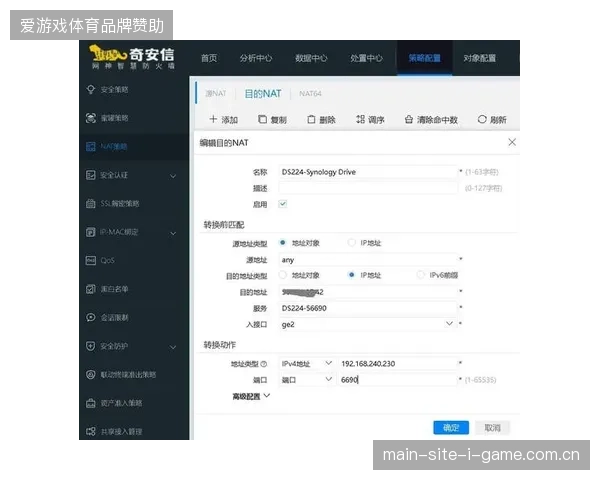Open 安全认证 sidebar icon
Image resolution: width=600 pixels, height=480 pixels.
91,175
